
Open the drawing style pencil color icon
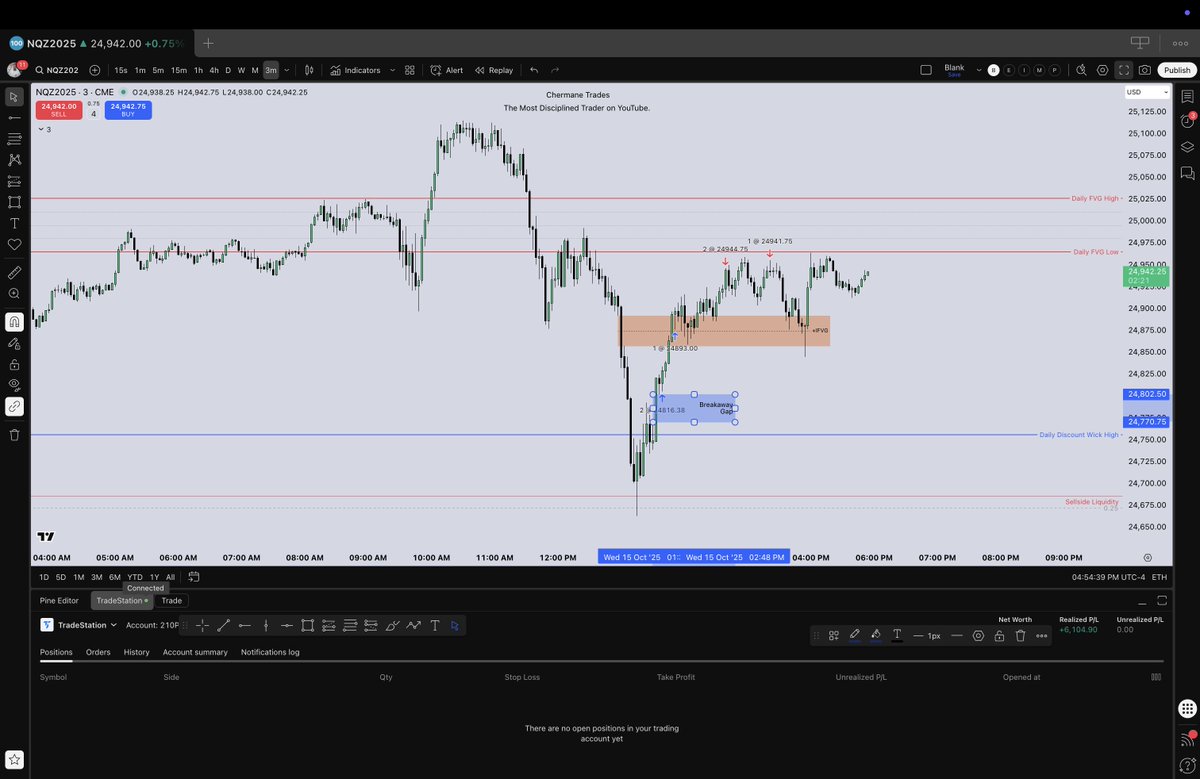[854, 635]
